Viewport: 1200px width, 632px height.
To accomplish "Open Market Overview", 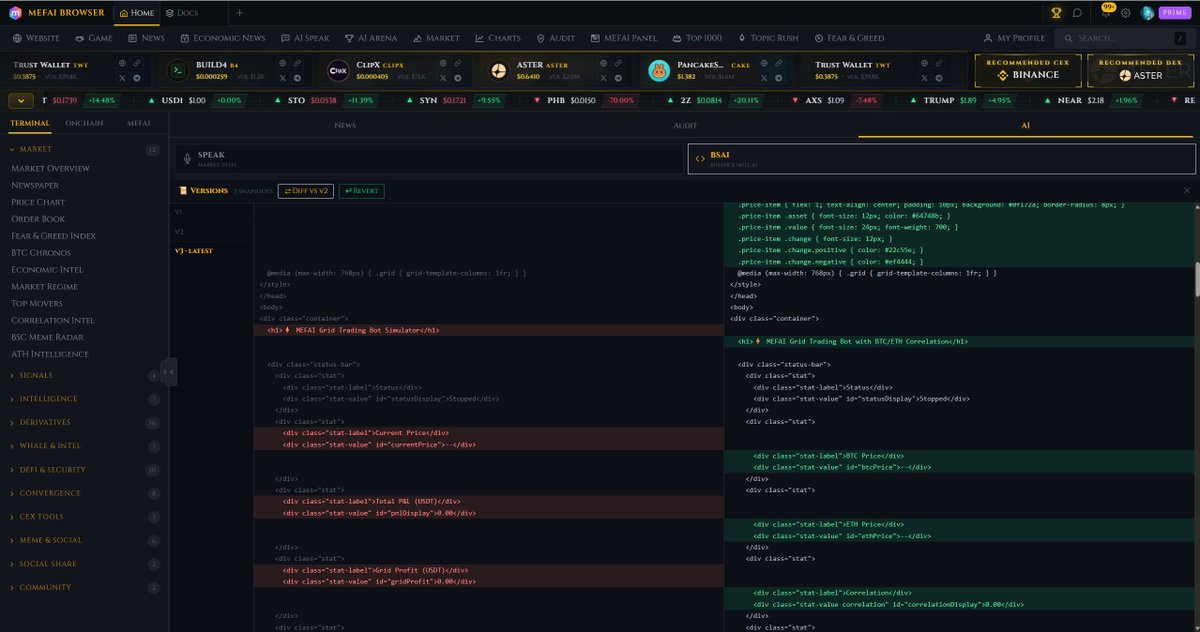I will [50, 168].
